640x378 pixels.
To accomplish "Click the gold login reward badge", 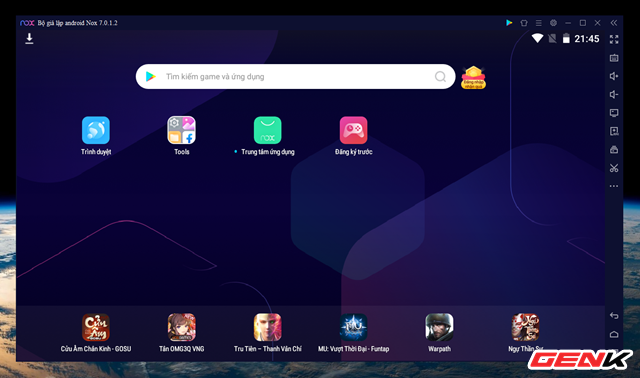I will [x=473, y=77].
